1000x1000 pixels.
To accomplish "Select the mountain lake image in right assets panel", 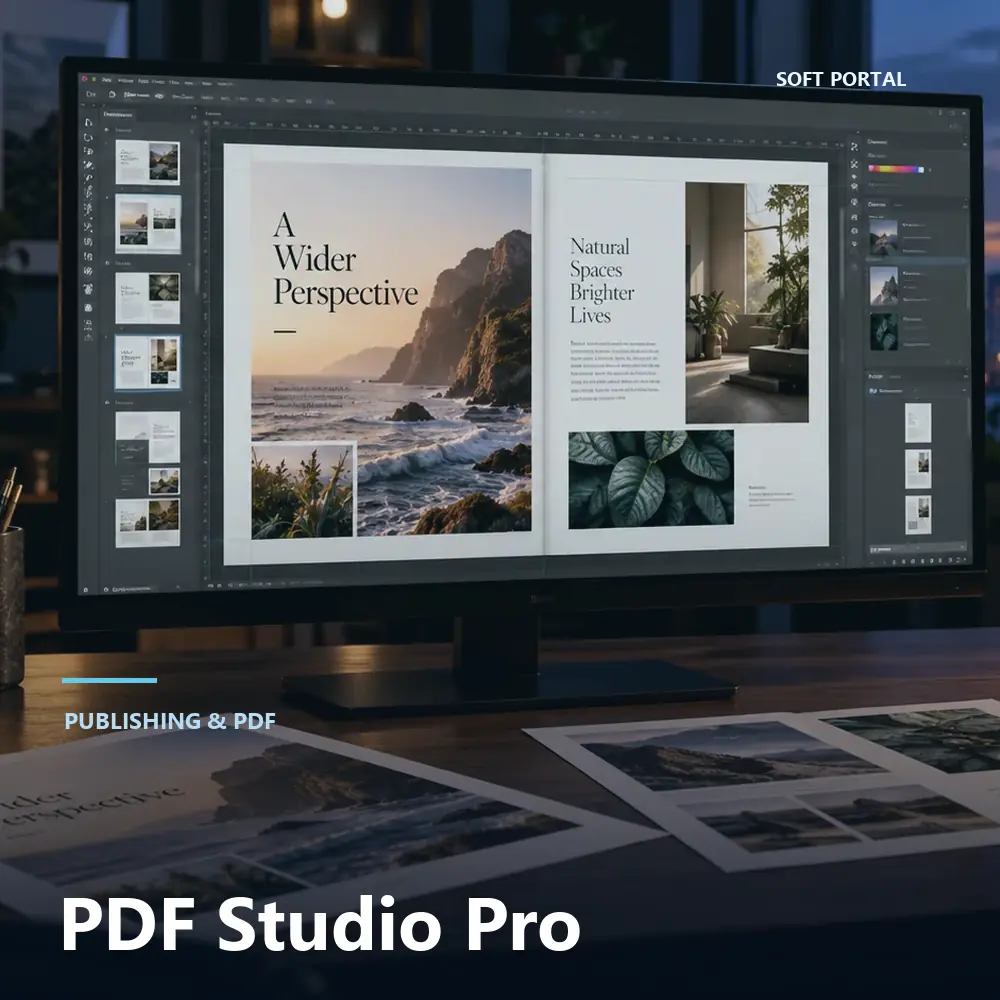I will coord(883,236).
